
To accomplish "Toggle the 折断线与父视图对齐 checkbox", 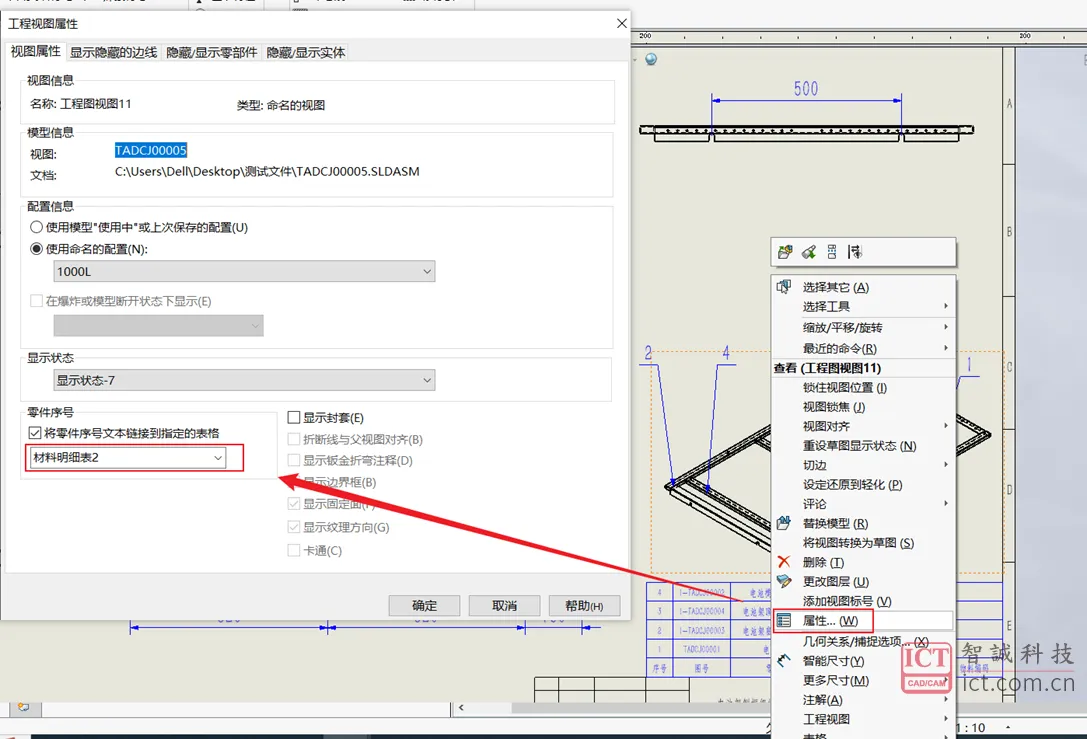I will pyautogui.click(x=294, y=440).
